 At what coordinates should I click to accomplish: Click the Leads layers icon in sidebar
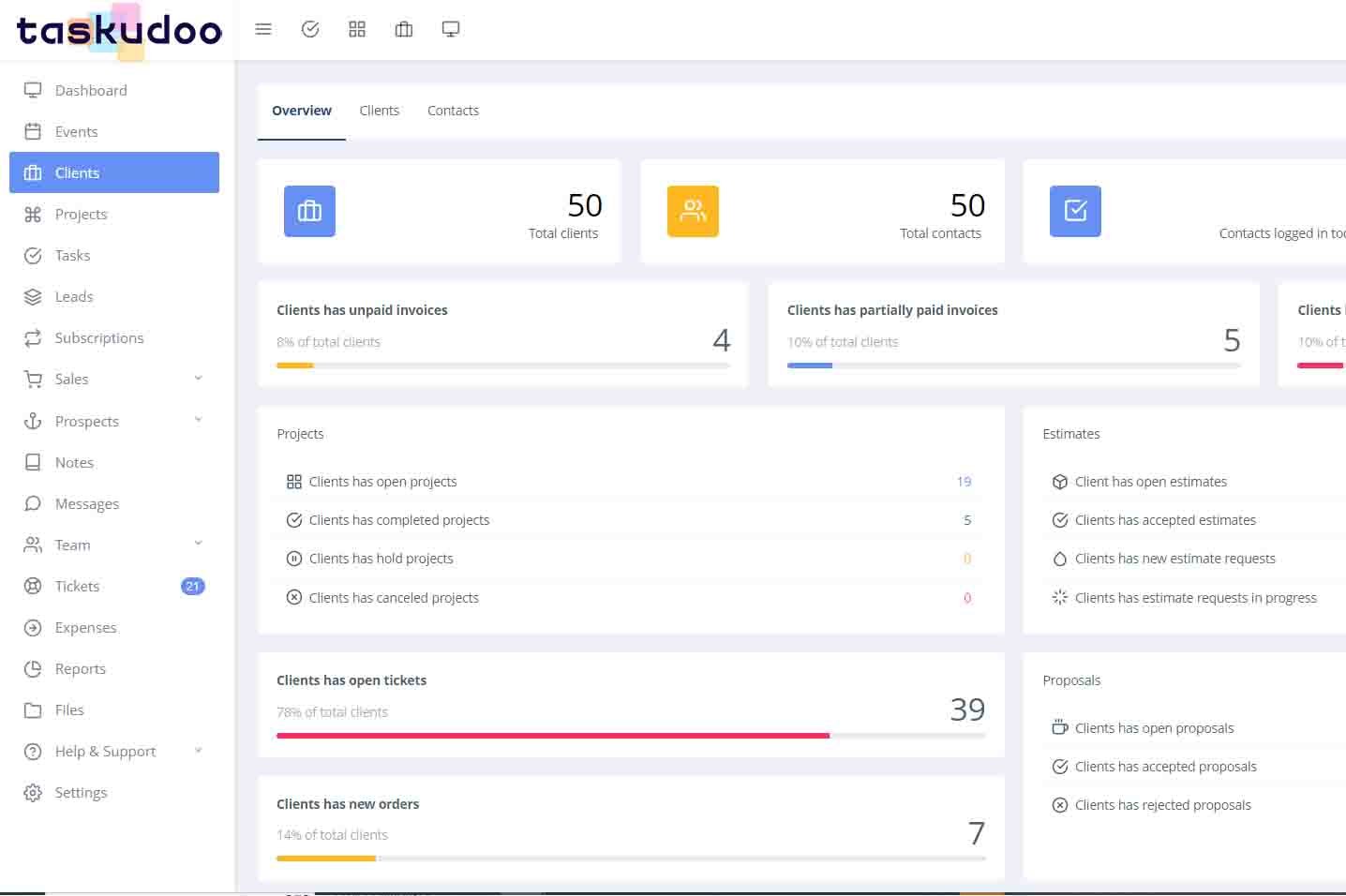coord(33,296)
